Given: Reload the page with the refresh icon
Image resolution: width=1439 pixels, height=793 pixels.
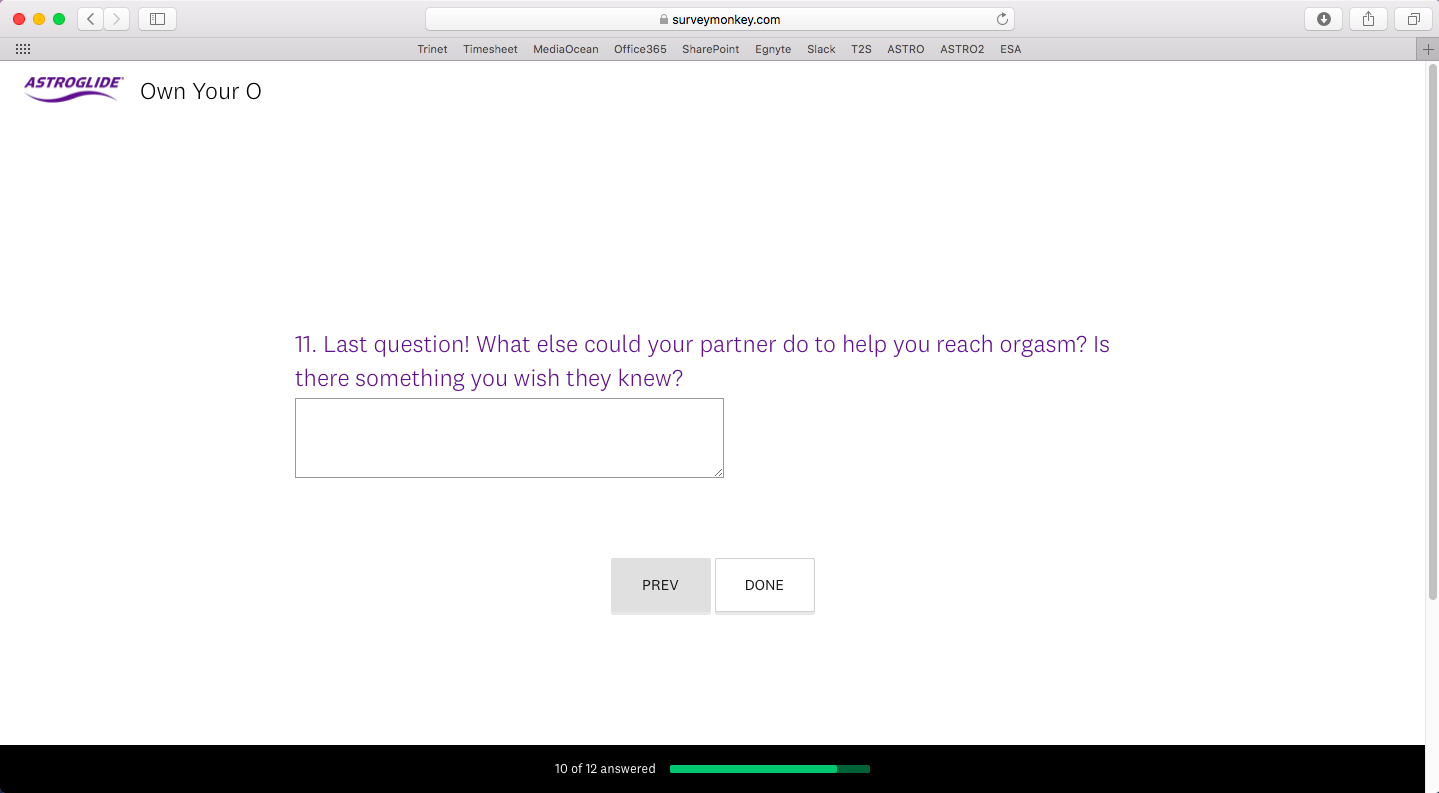Looking at the screenshot, I should [1002, 19].
